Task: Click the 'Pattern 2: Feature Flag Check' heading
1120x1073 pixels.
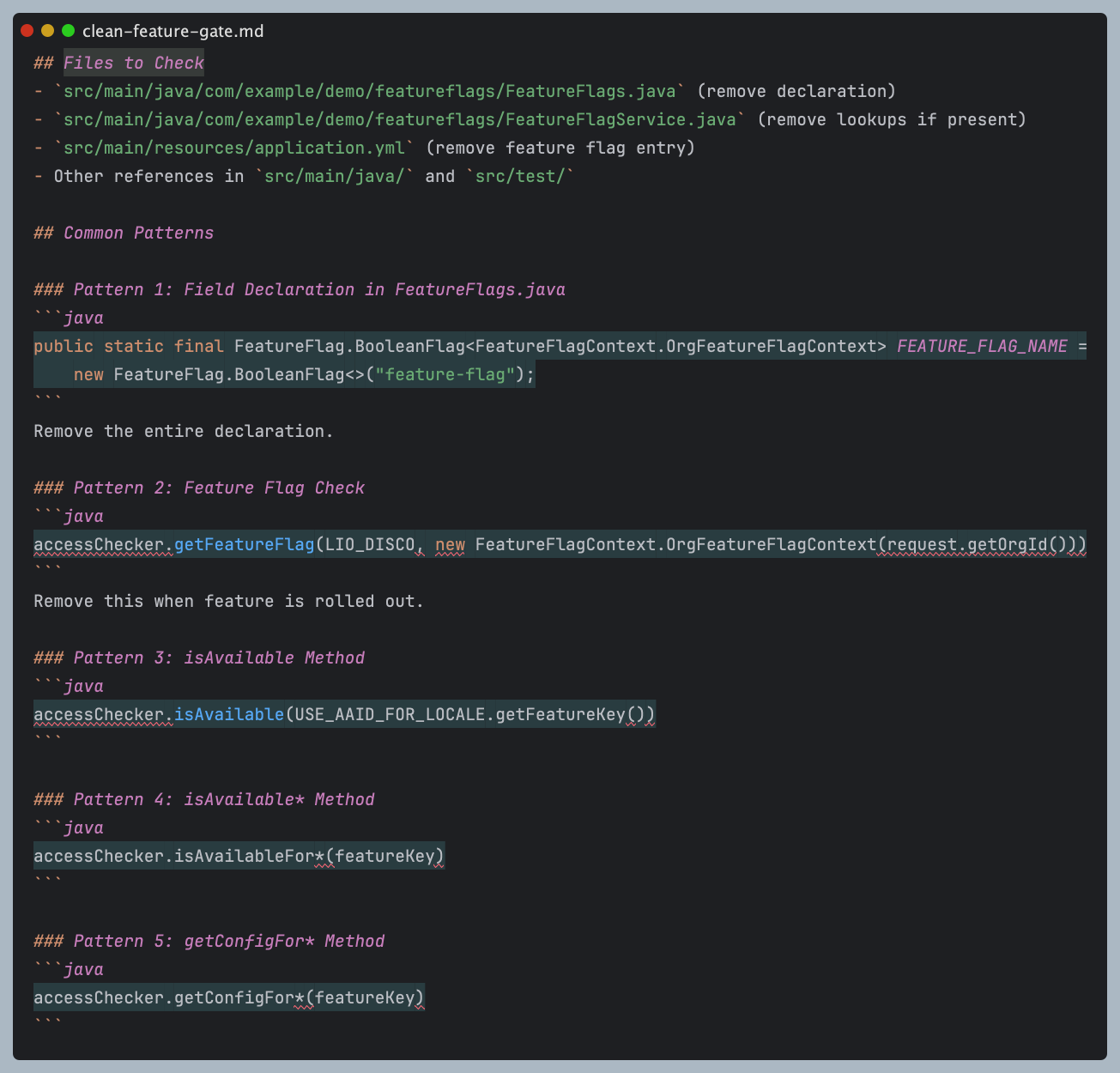Action: click(x=218, y=488)
